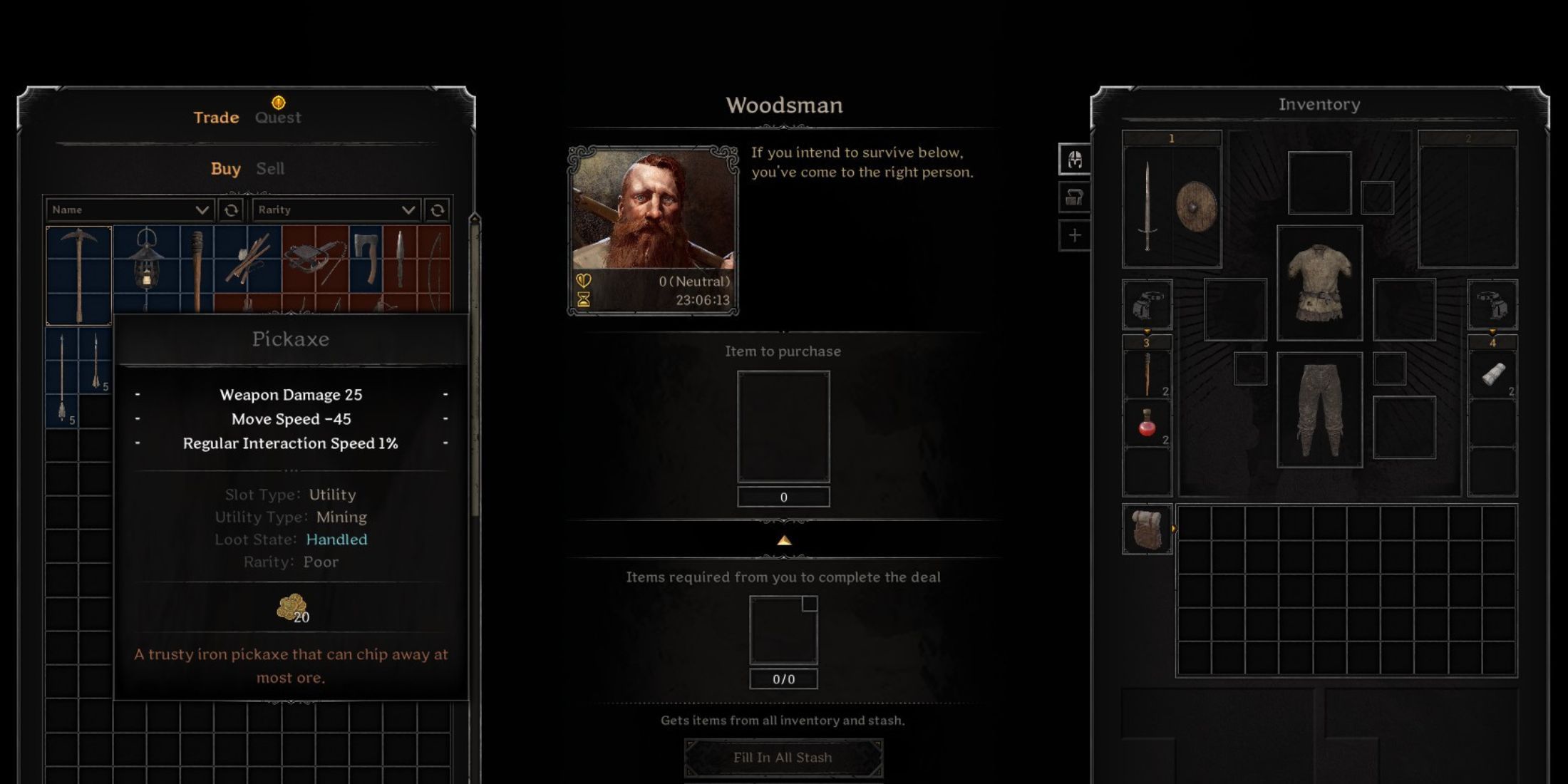Viewport: 1568px width, 784px height.
Task: Toggle the stash panel view icon
Action: coord(1075,196)
